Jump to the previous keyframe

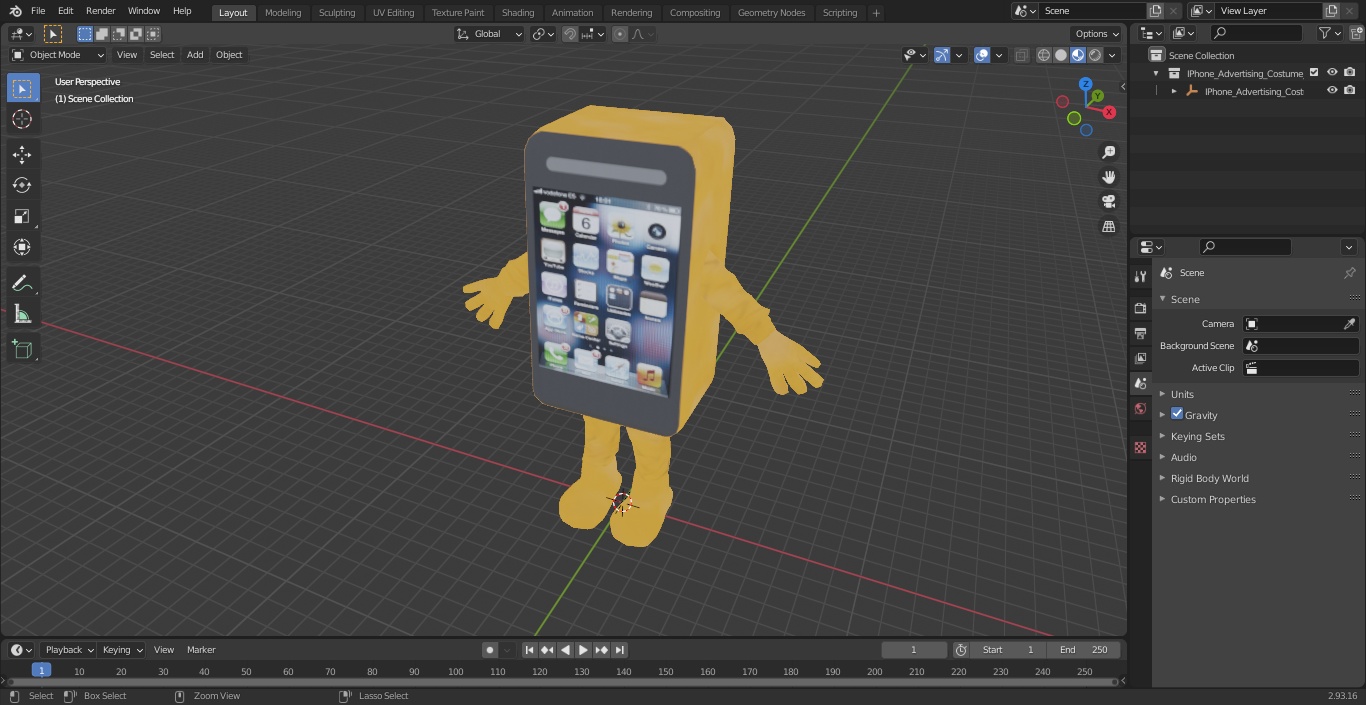pyautogui.click(x=547, y=650)
